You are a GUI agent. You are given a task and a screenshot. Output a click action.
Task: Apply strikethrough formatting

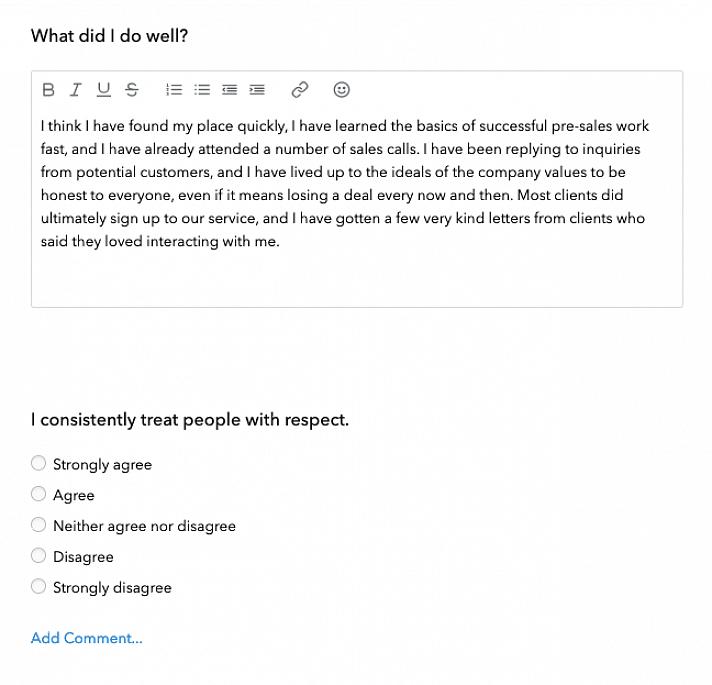coord(132,90)
